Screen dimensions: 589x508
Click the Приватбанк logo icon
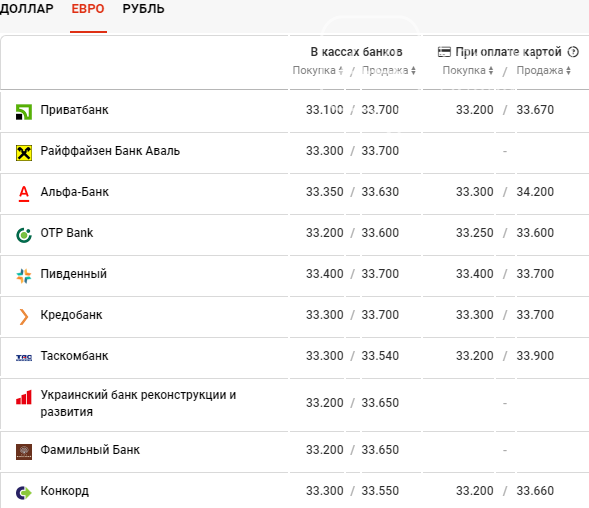24,112
